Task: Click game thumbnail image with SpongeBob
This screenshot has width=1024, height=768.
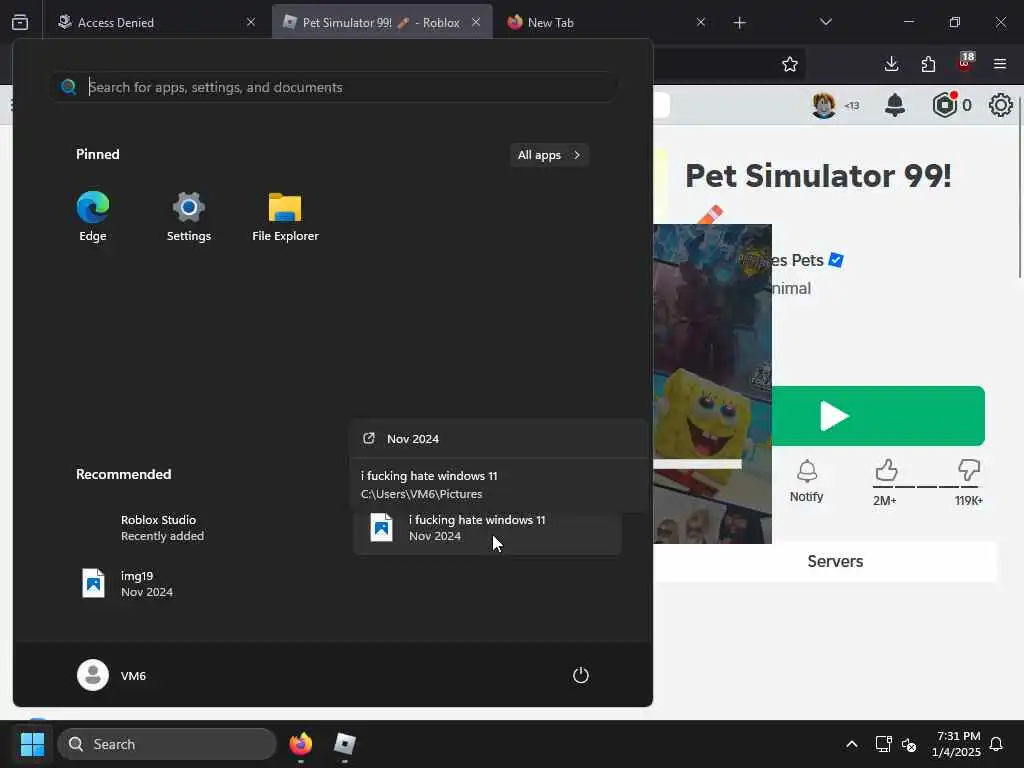Action: coord(712,384)
